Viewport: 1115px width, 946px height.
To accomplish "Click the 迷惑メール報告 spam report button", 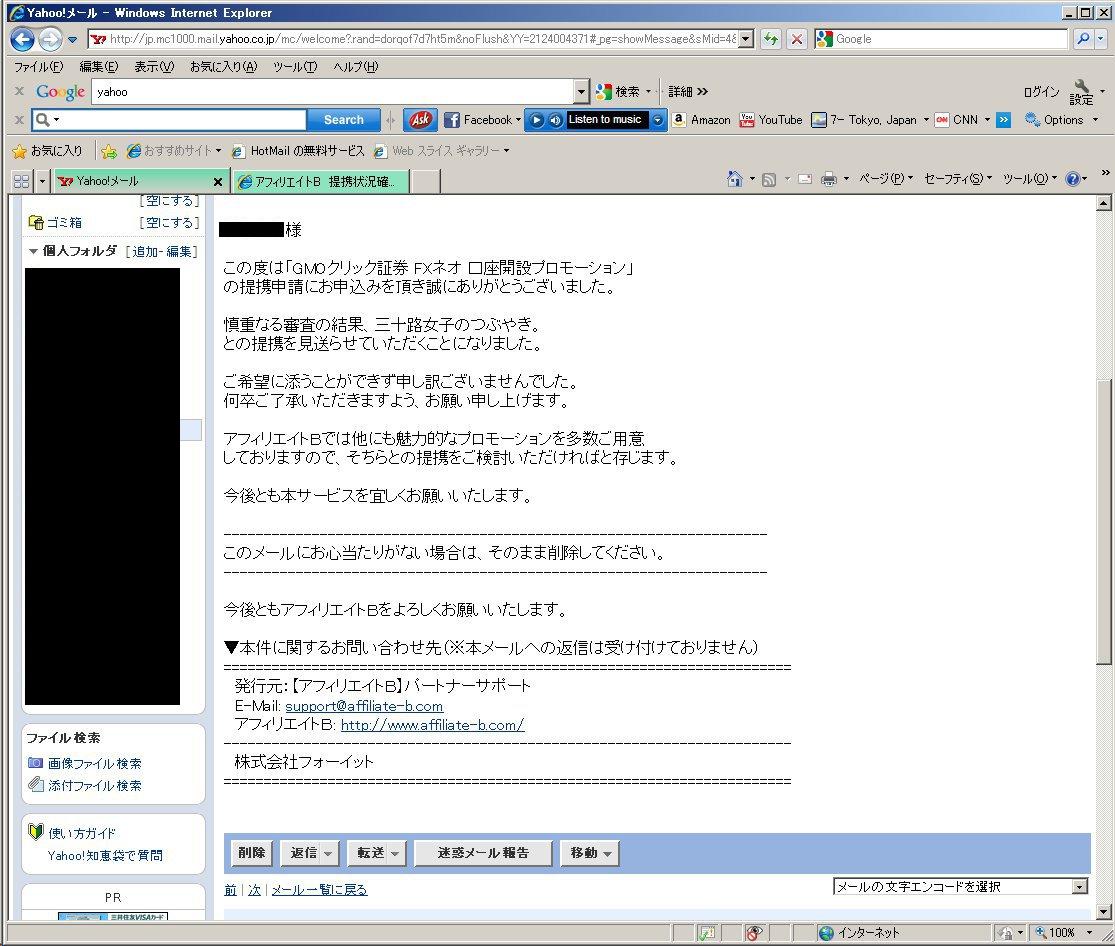I will point(483,853).
